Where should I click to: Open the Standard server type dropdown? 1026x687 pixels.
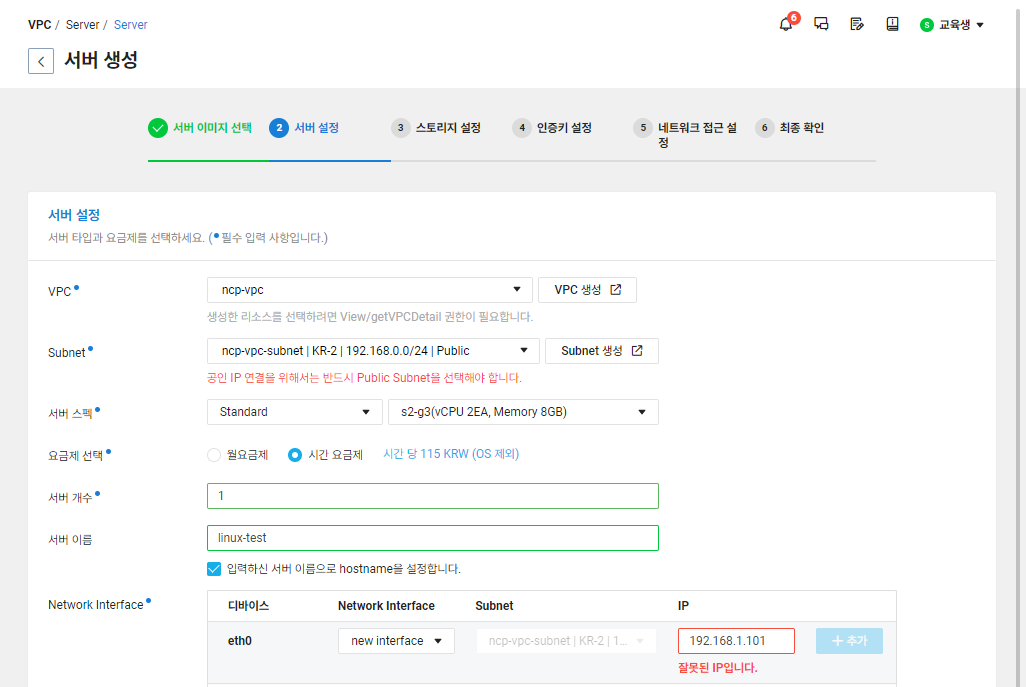294,412
